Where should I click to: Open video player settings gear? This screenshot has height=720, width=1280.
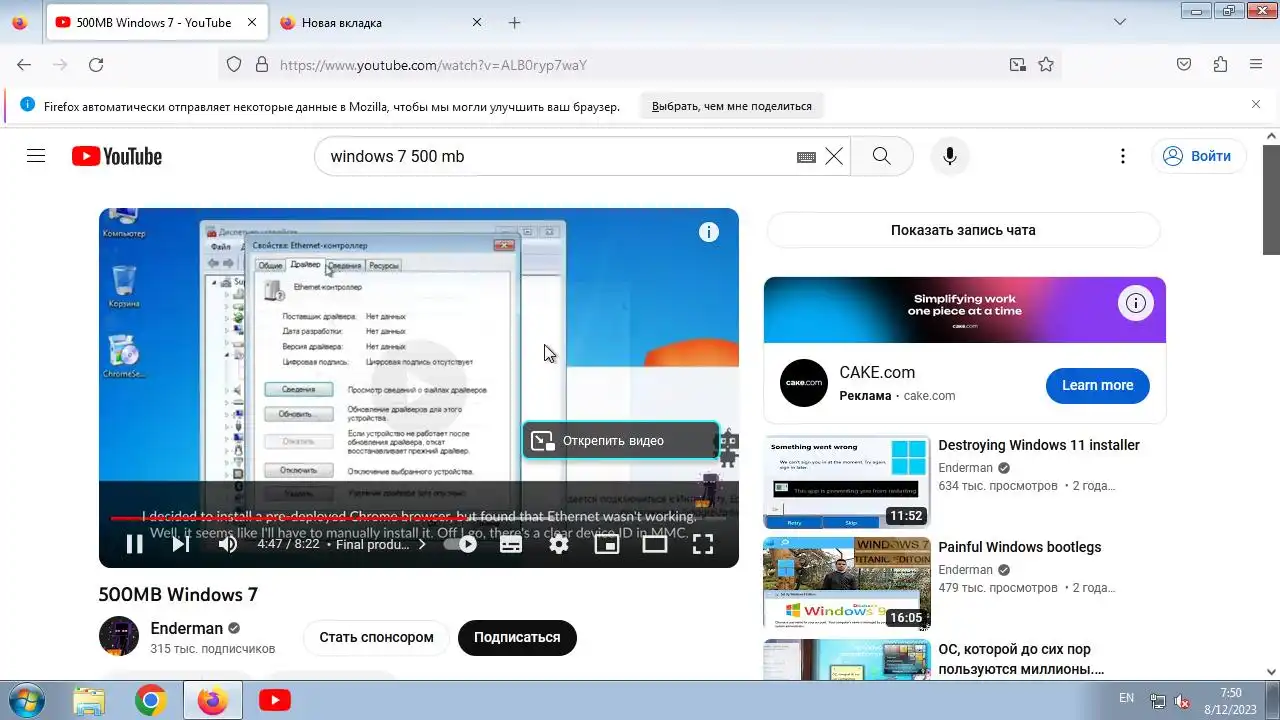pos(559,544)
